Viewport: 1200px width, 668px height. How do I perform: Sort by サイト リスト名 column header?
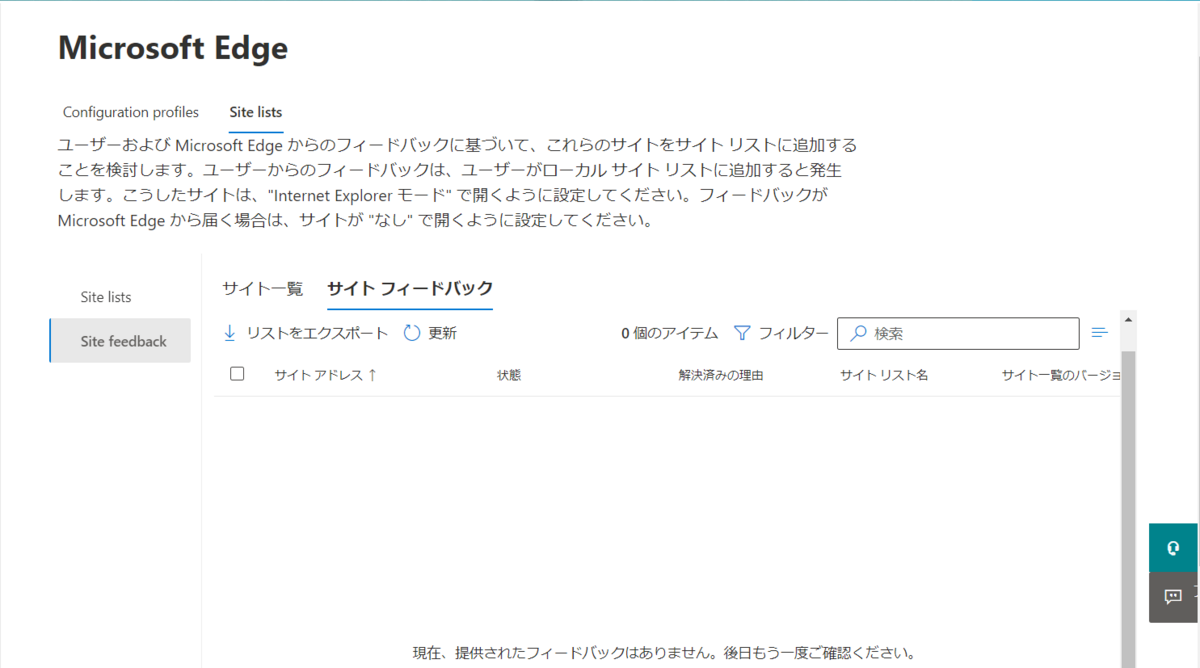[x=884, y=375]
